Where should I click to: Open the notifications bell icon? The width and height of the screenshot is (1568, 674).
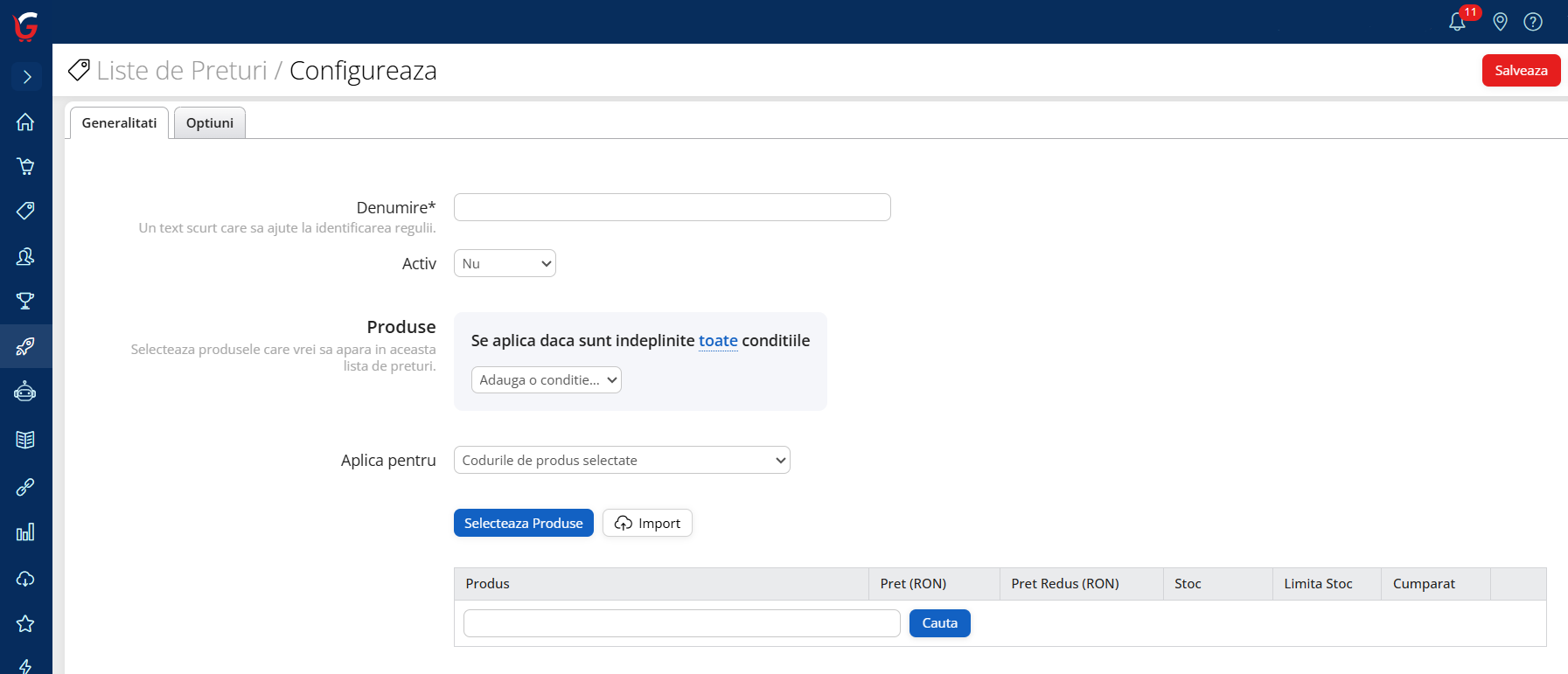click(1457, 22)
